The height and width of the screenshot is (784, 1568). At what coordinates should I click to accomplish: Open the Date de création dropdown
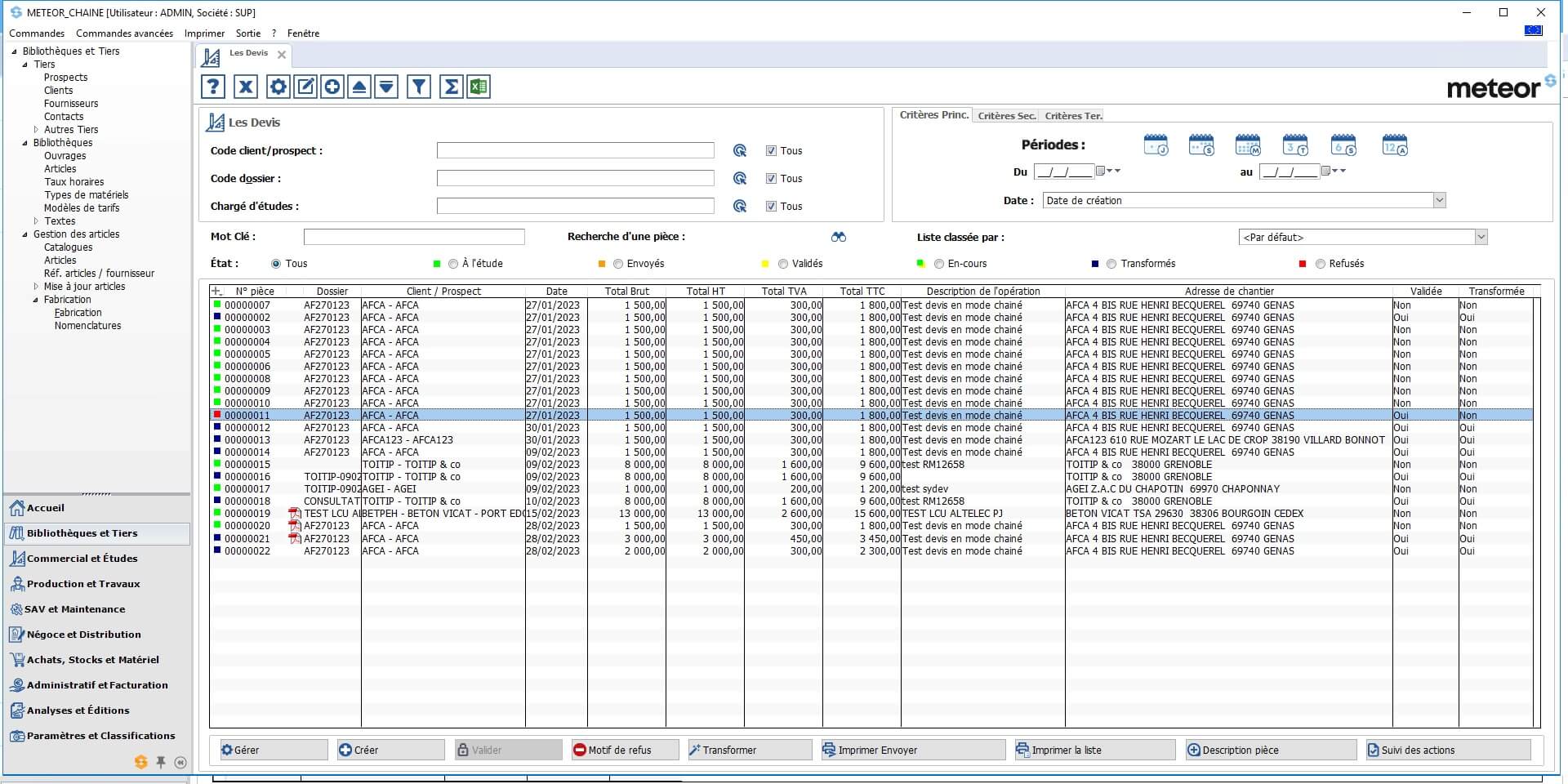pos(1439,200)
